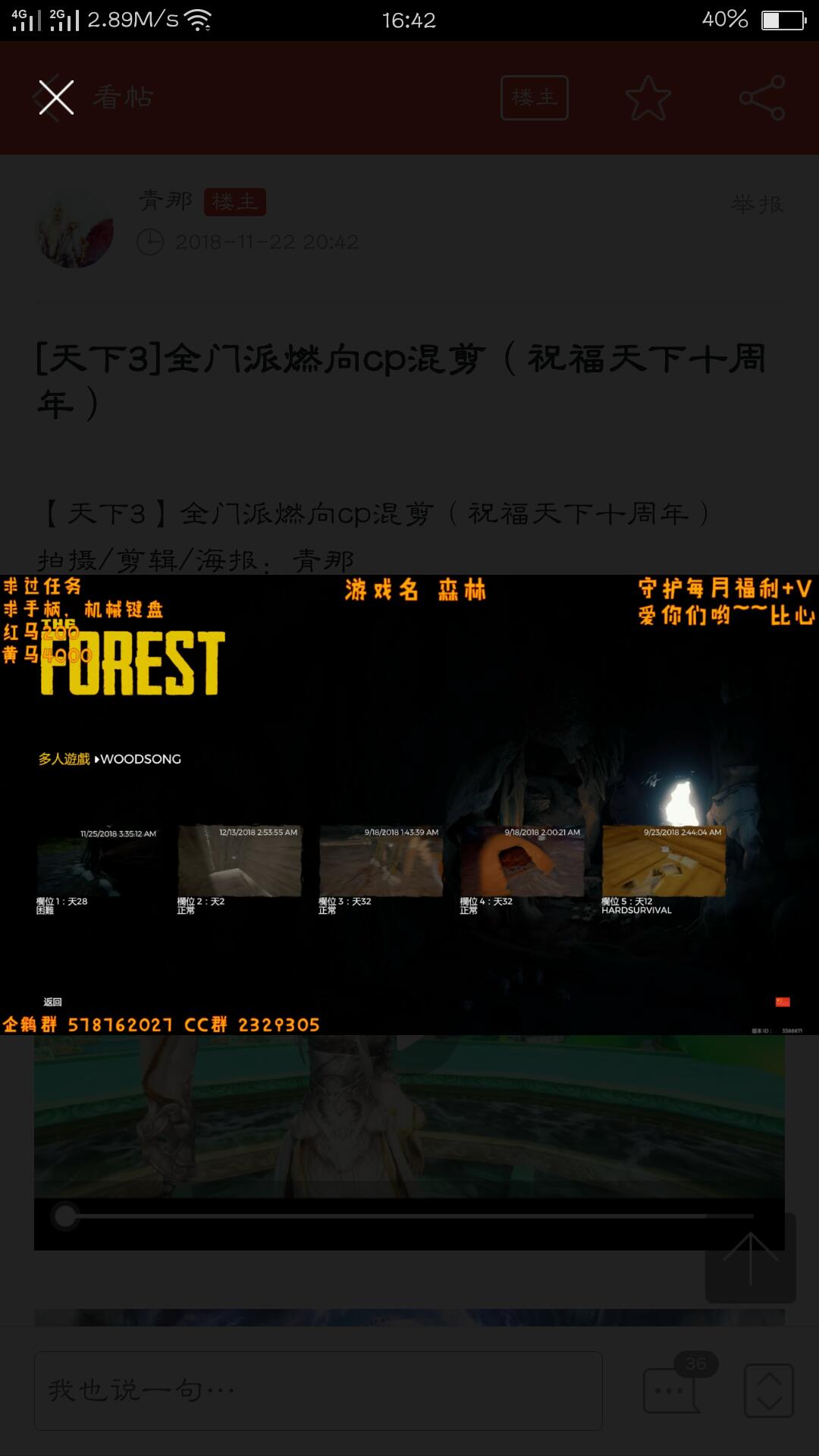Tap the 我也说一句 comment input field

318,1391
